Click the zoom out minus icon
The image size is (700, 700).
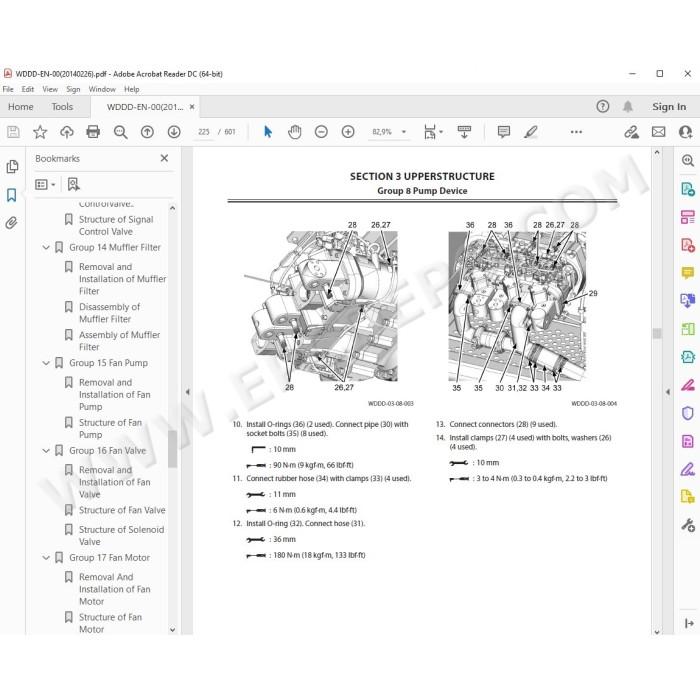click(x=321, y=132)
